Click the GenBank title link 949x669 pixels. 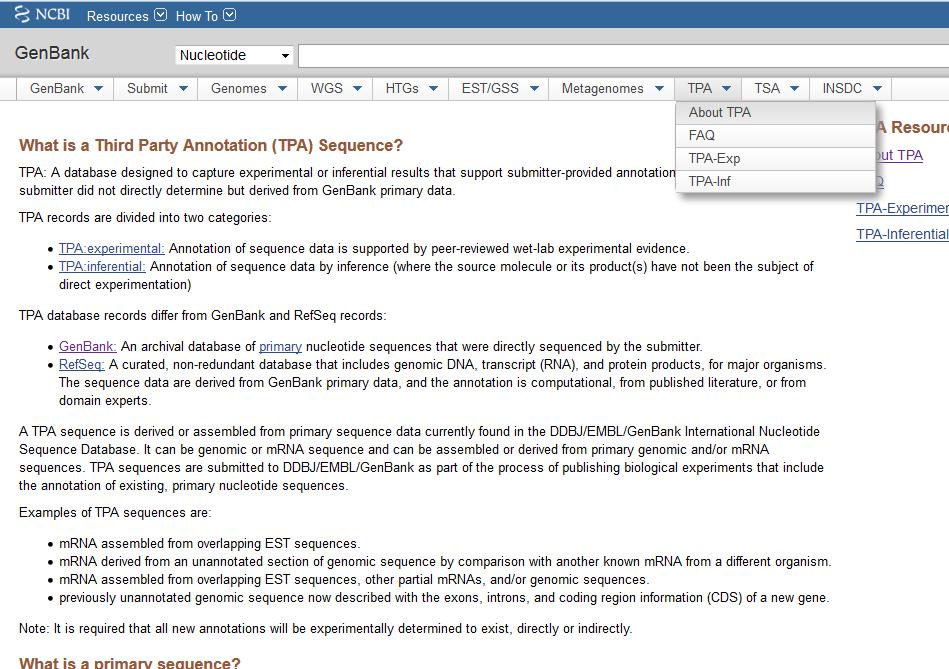point(52,53)
